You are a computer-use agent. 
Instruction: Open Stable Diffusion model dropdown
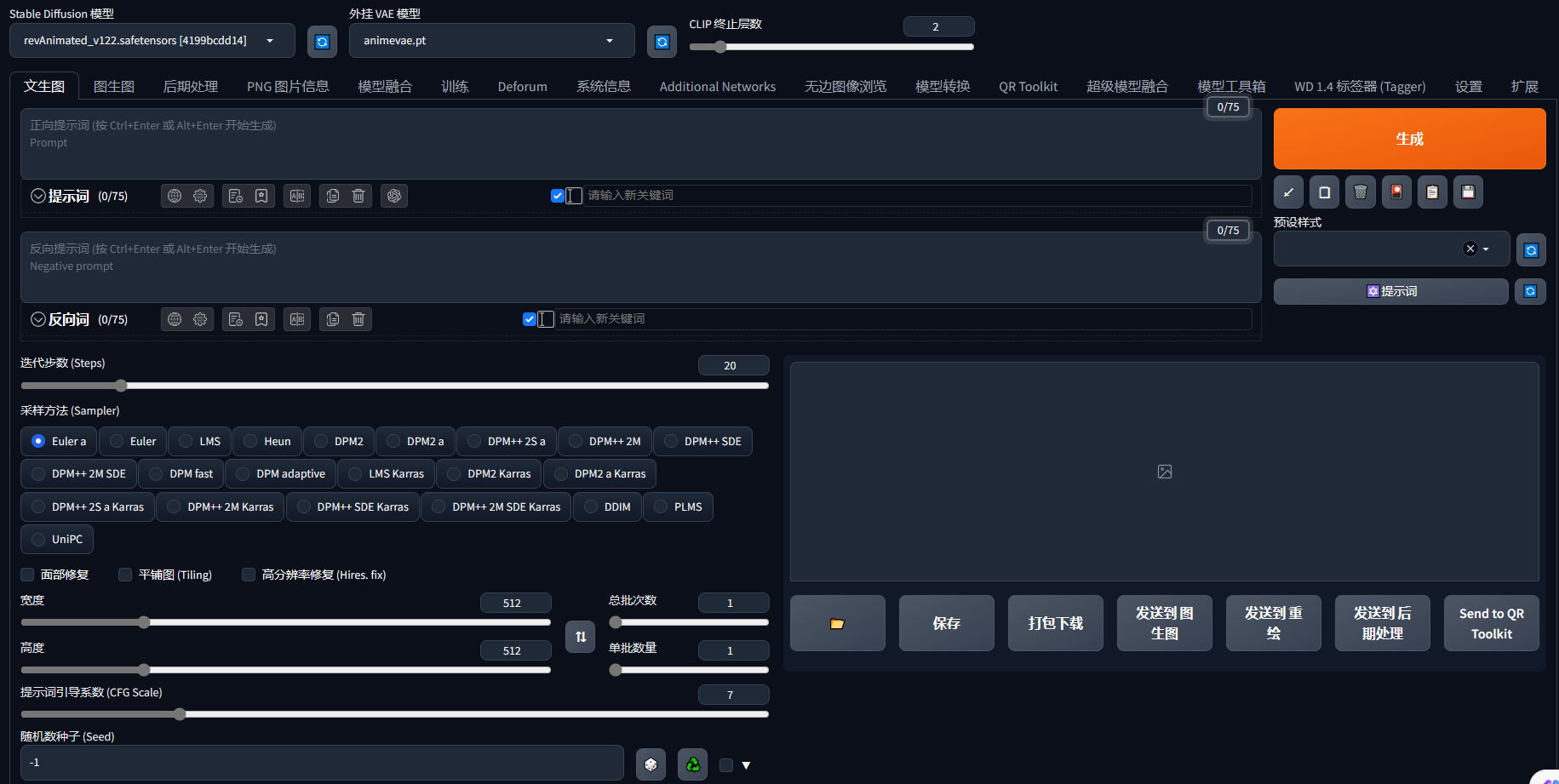(x=152, y=41)
